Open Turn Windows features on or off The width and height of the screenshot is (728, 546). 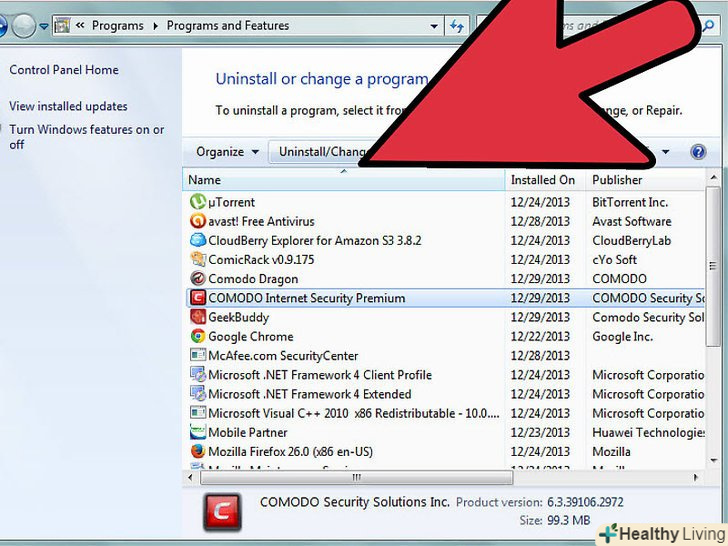click(x=86, y=136)
